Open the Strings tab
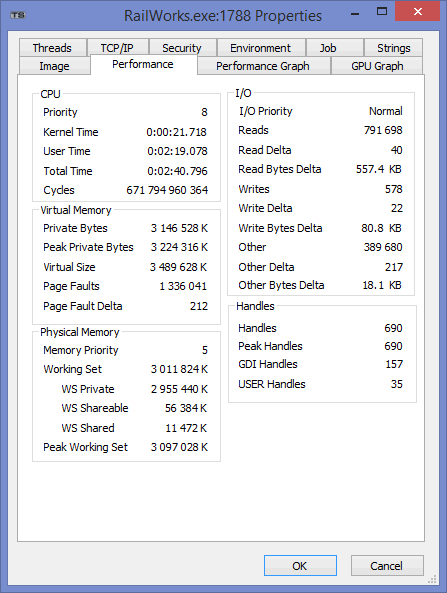 coord(393,48)
